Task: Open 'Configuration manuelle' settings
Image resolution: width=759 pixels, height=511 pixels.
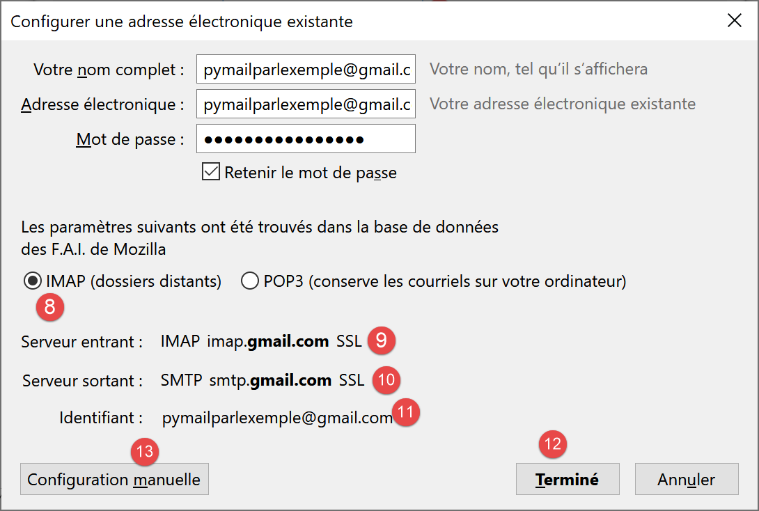Action: pyautogui.click(x=114, y=479)
